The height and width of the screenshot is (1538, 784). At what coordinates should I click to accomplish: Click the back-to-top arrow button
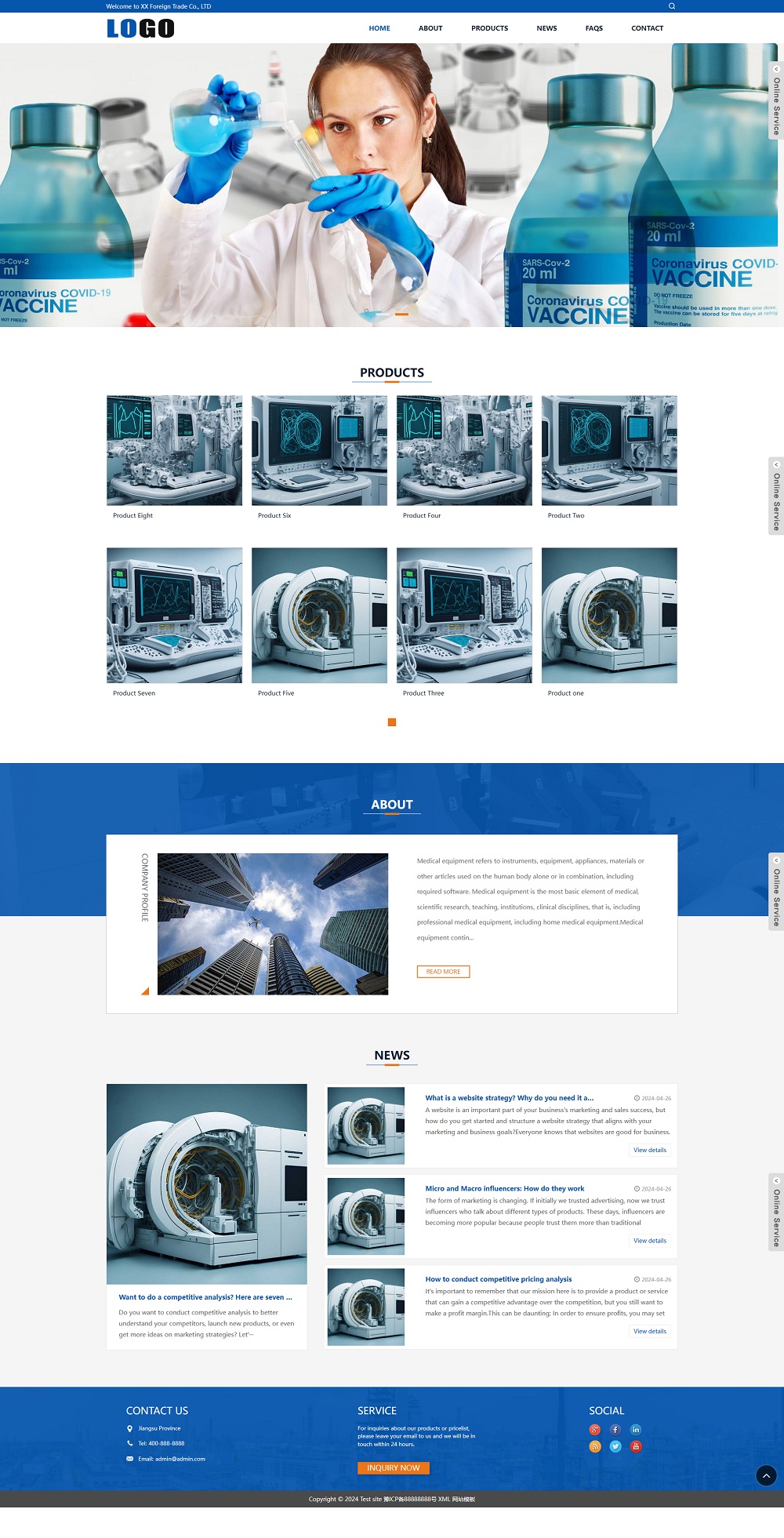tap(766, 1475)
